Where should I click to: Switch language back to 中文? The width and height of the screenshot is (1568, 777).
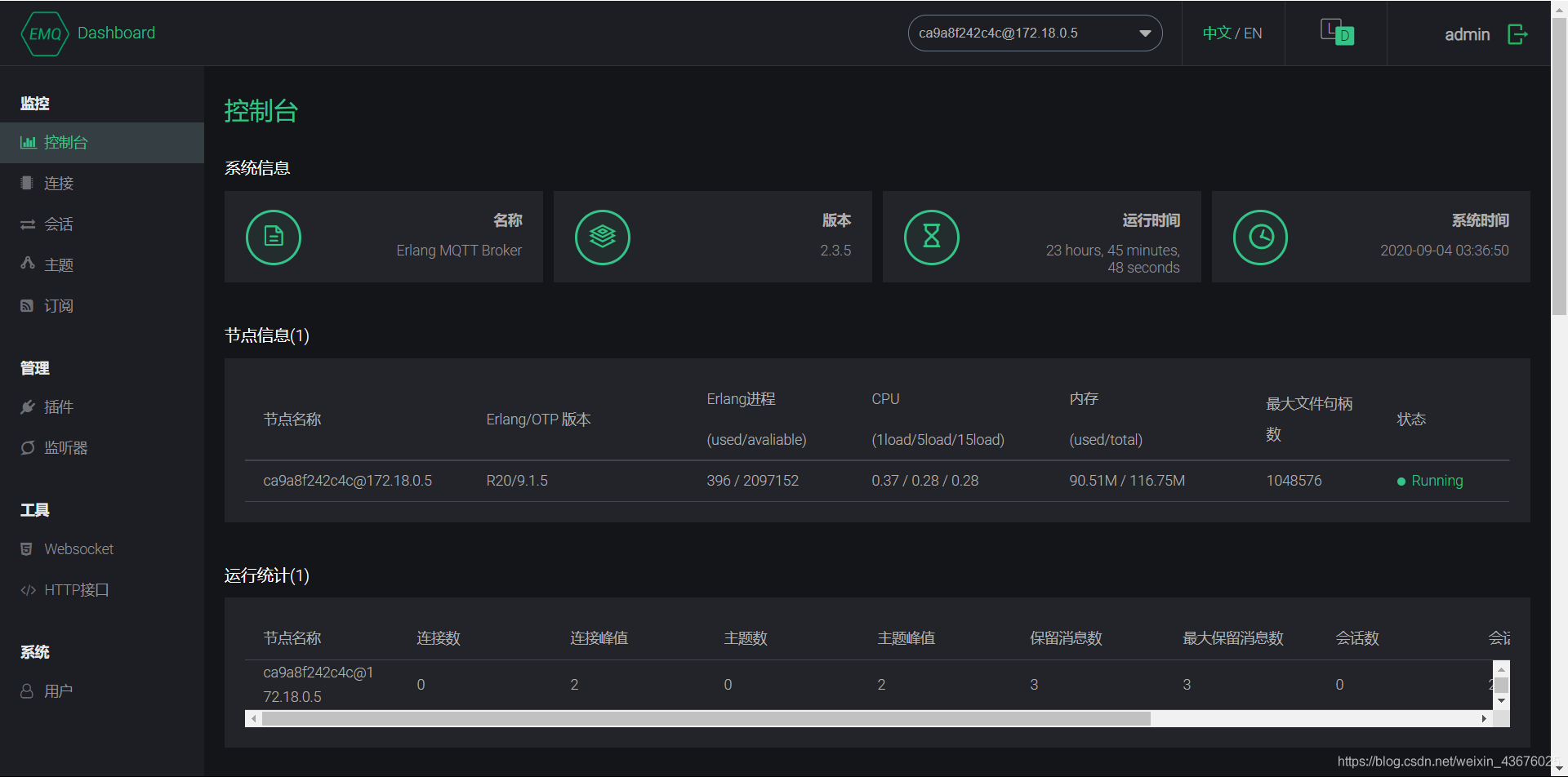point(1216,33)
